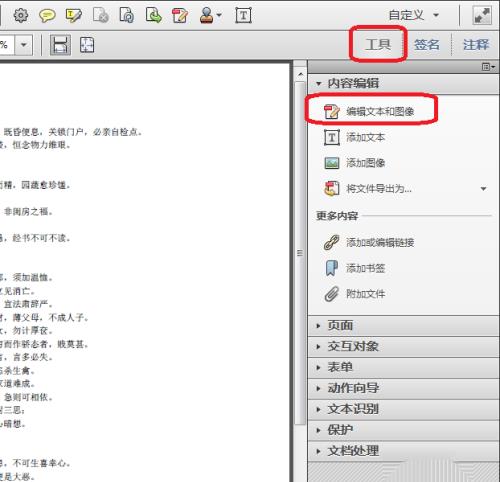This screenshot has width=500, height=482.
Task: Expand the 文档处理 section
Action: (x=403, y=451)
